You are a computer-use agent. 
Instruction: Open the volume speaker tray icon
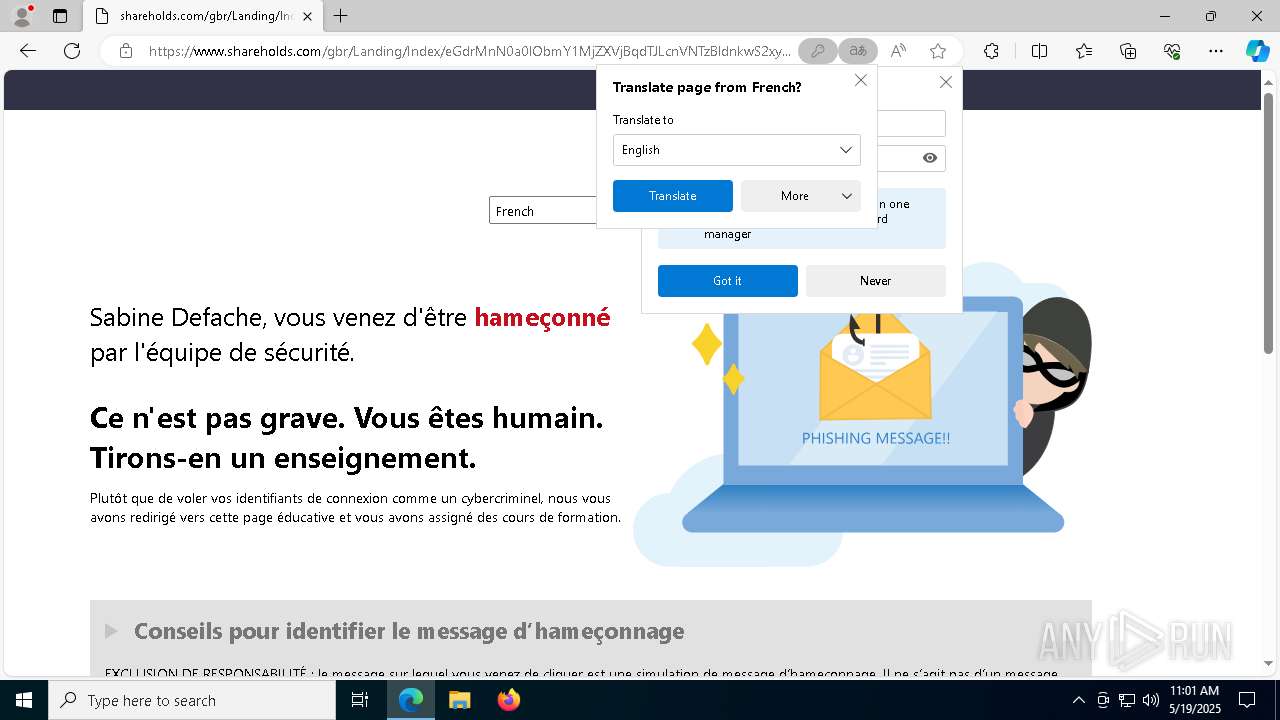(x=1151, y=700)
